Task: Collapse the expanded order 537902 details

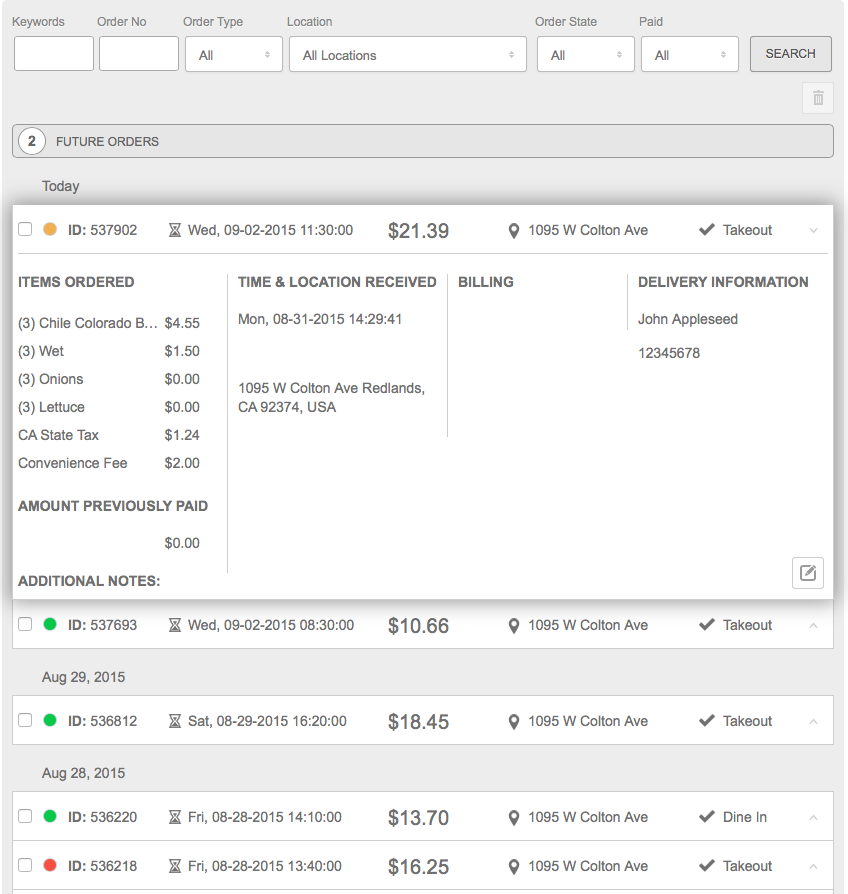Action: click(x=813, y=231)
